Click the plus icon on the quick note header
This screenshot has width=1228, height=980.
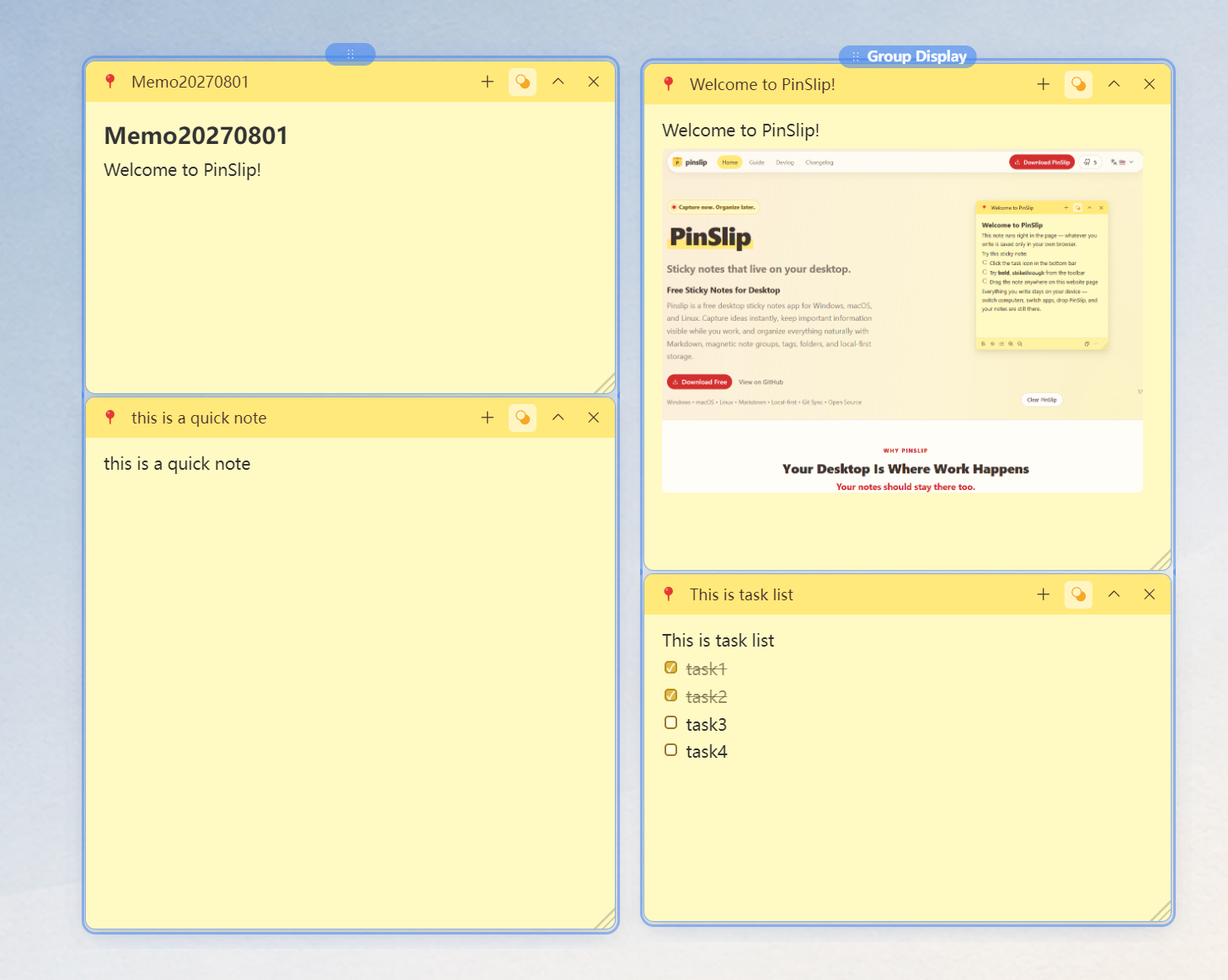[x=488, y=418]
